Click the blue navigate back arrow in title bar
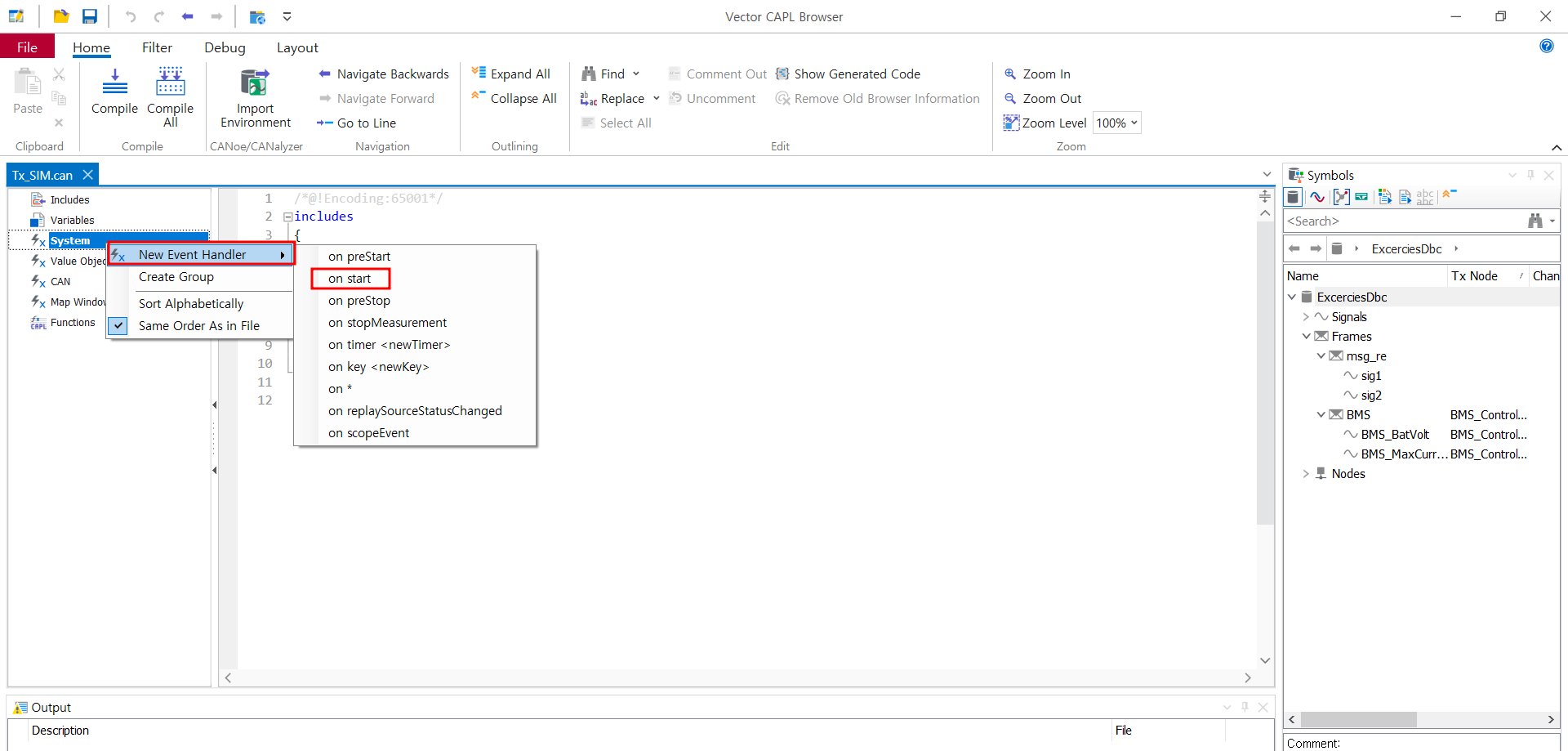This screenshot has width=1568, height=751. [x=188, y=16]
